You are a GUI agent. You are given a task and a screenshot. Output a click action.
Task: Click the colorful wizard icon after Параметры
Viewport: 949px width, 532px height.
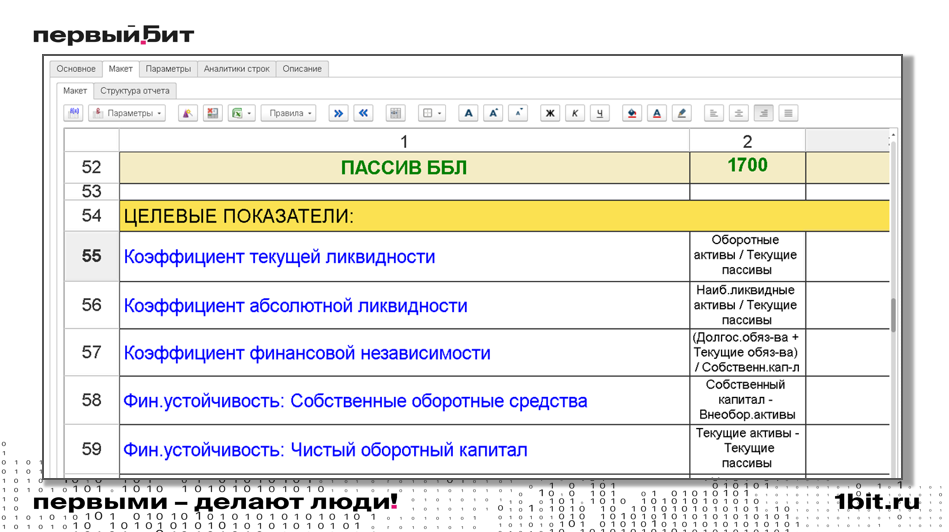click(188, 113)
